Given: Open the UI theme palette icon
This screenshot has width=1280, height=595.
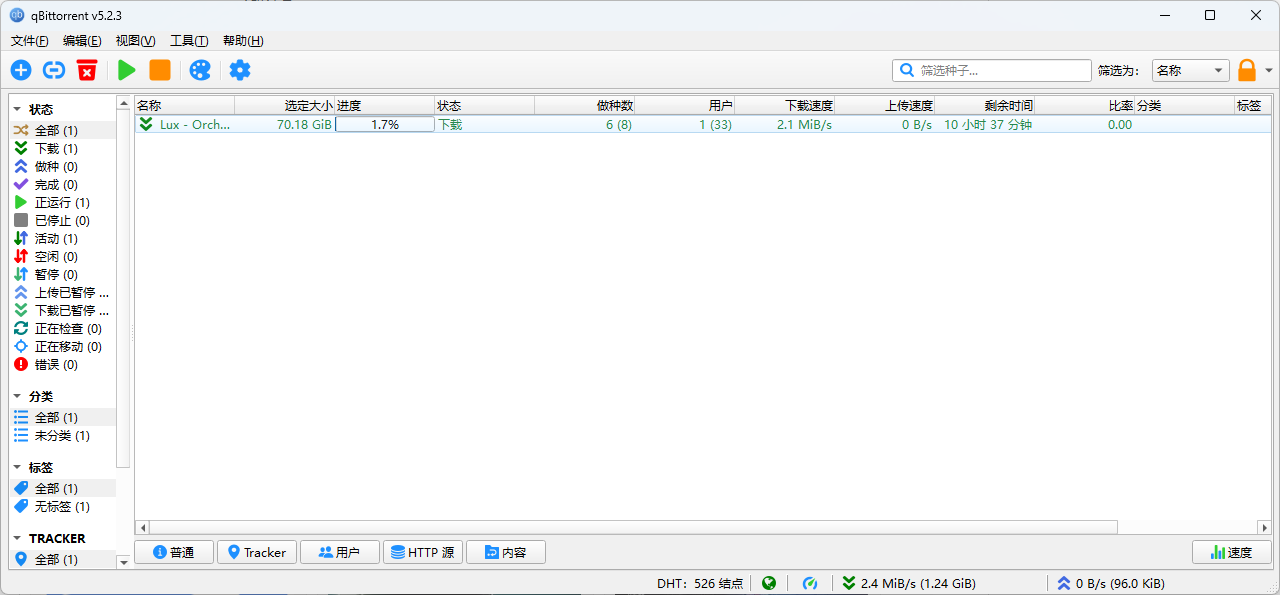Looking at the screenshot, I should pos(200,70).
